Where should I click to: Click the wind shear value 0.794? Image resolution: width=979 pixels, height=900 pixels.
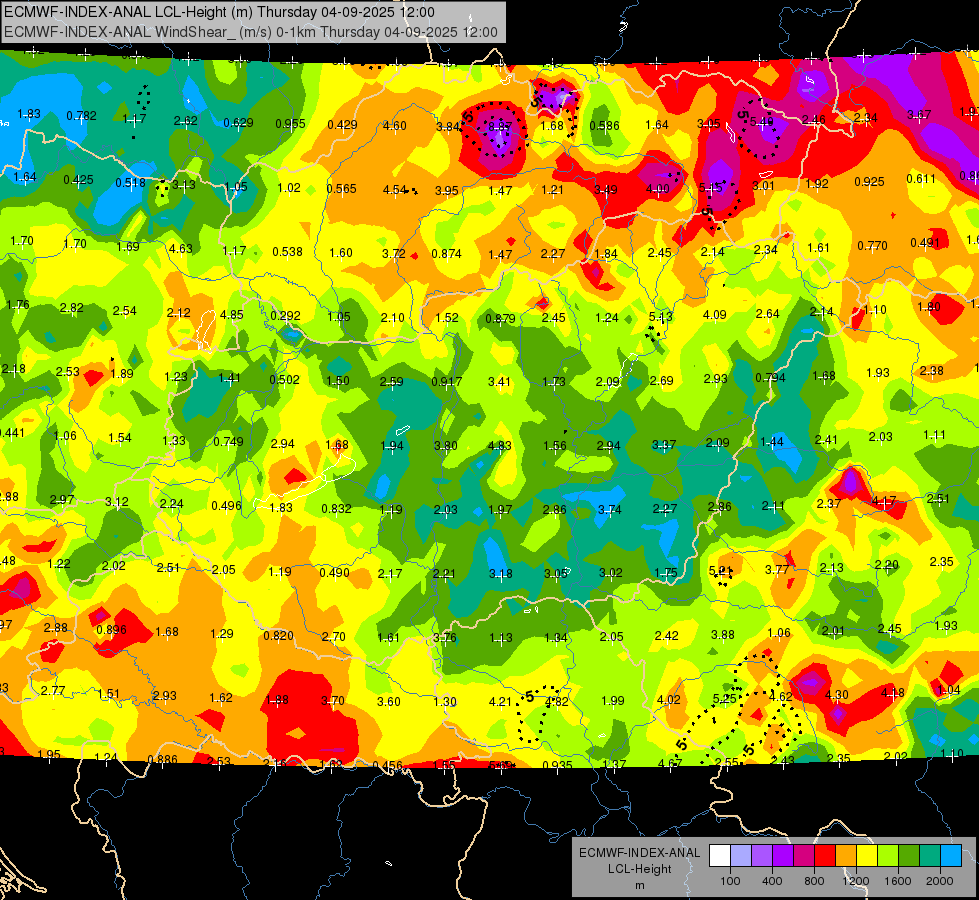(770, 378)
